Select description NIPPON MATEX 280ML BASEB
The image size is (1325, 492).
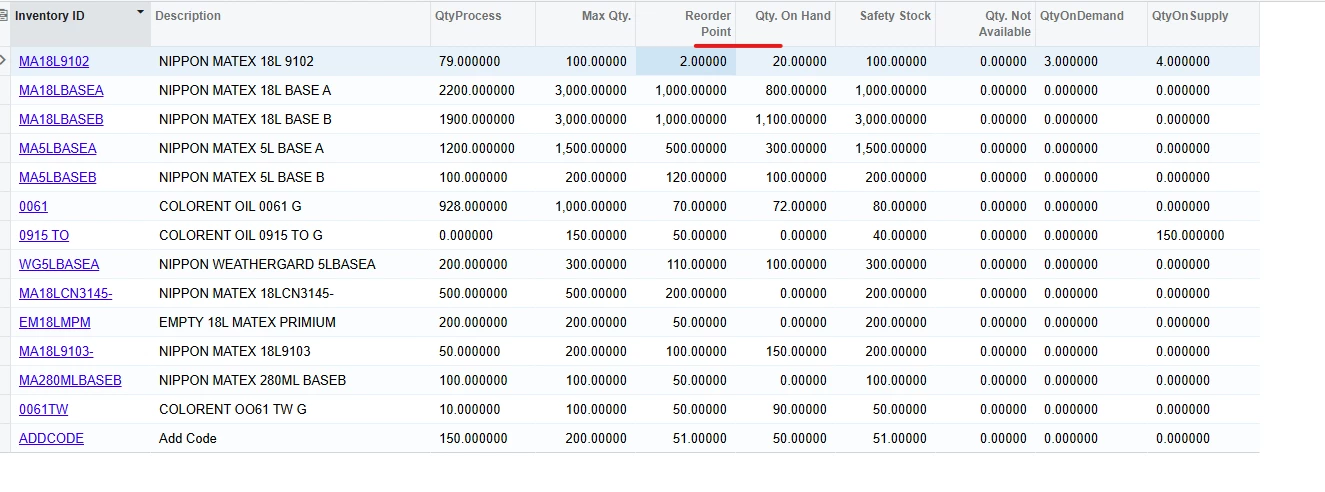(x=252, y=380)
